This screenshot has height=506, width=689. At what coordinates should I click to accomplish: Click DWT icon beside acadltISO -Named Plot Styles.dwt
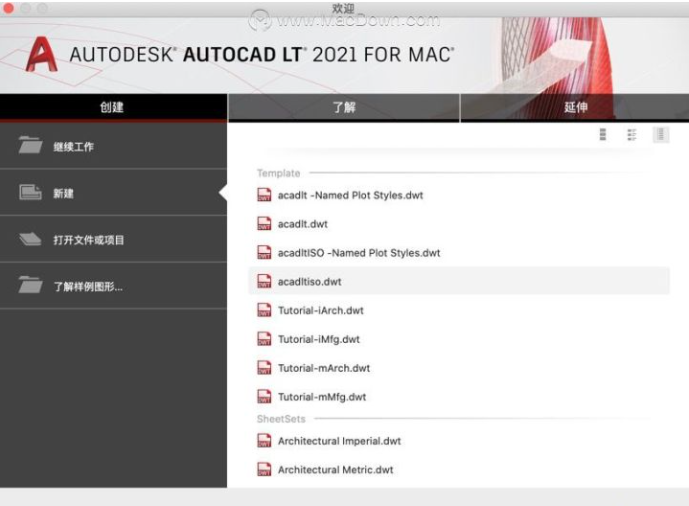(264, 252)
